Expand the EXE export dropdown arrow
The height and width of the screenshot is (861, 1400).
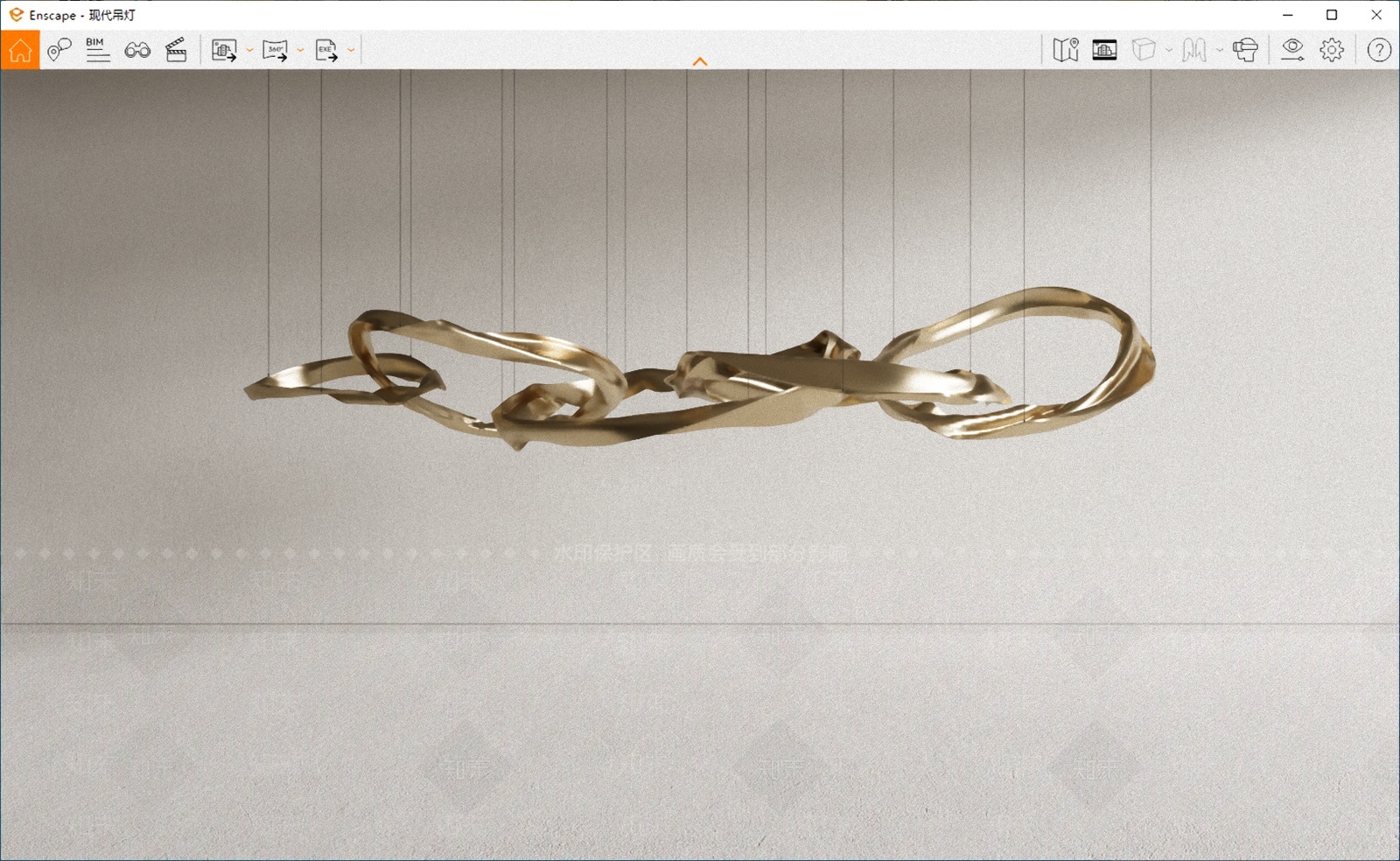coord(351,50)
